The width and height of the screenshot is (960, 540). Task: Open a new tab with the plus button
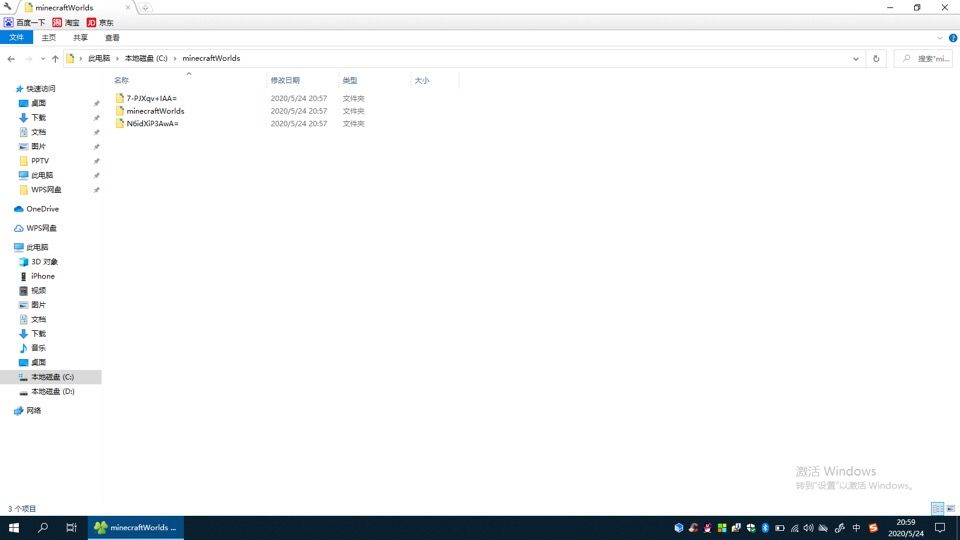coord(145,8)
